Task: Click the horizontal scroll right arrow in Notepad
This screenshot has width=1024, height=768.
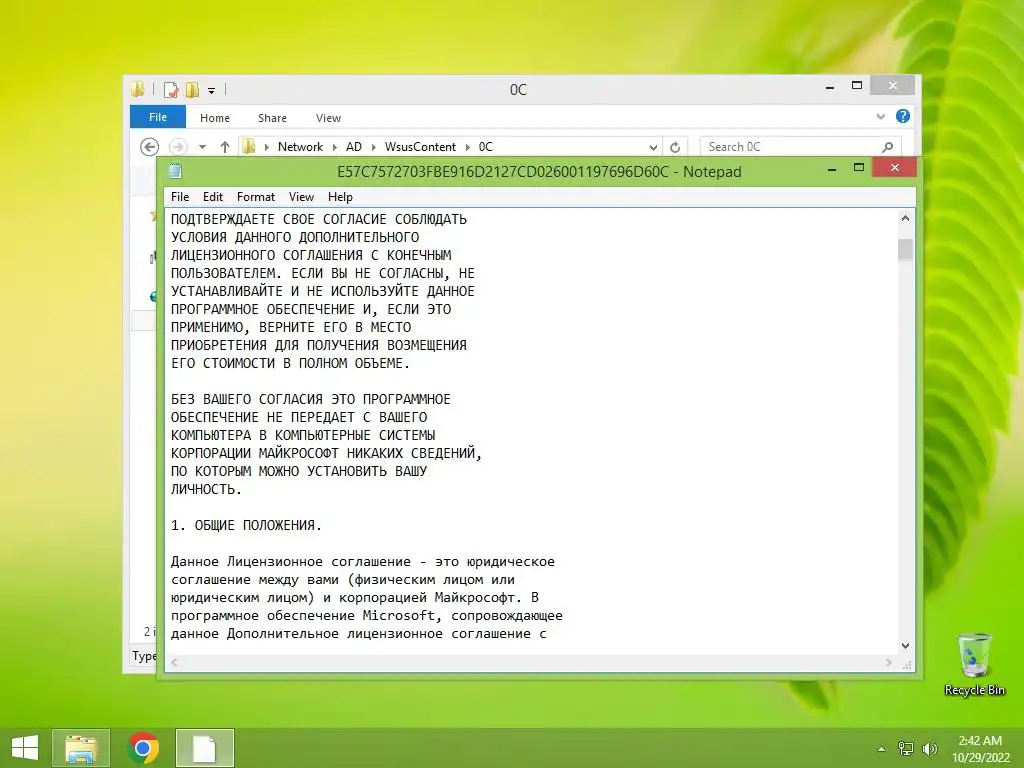Action: coord(889,662)
